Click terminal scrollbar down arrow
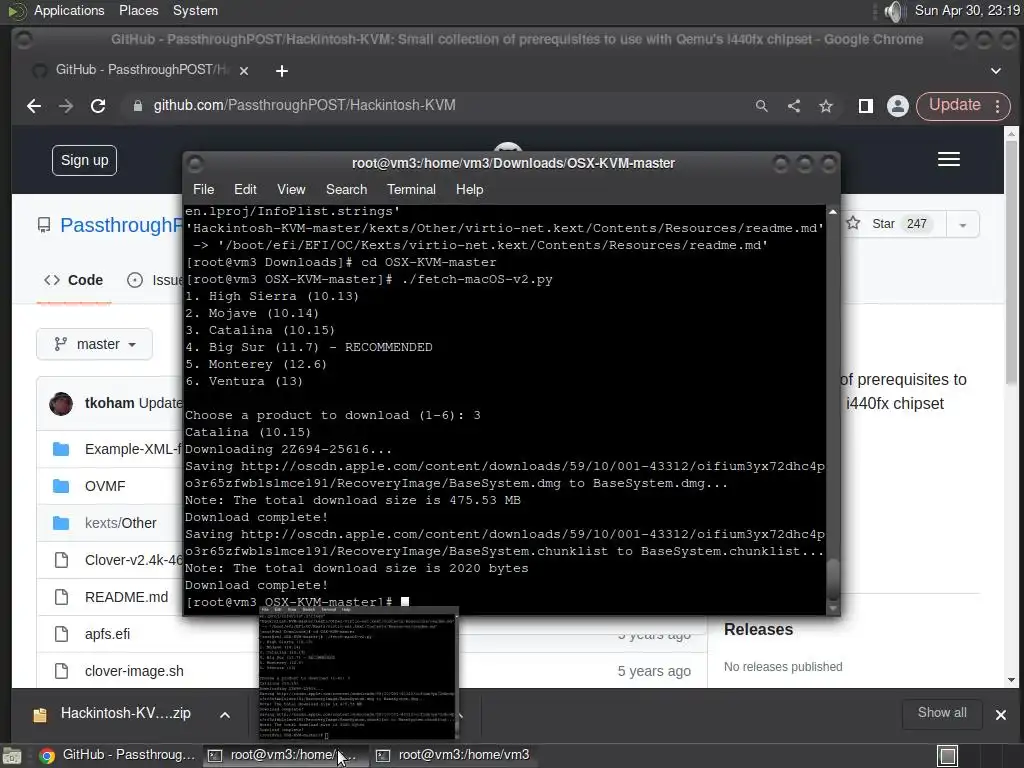The image size is (1024, 768). tap(833, 609)
